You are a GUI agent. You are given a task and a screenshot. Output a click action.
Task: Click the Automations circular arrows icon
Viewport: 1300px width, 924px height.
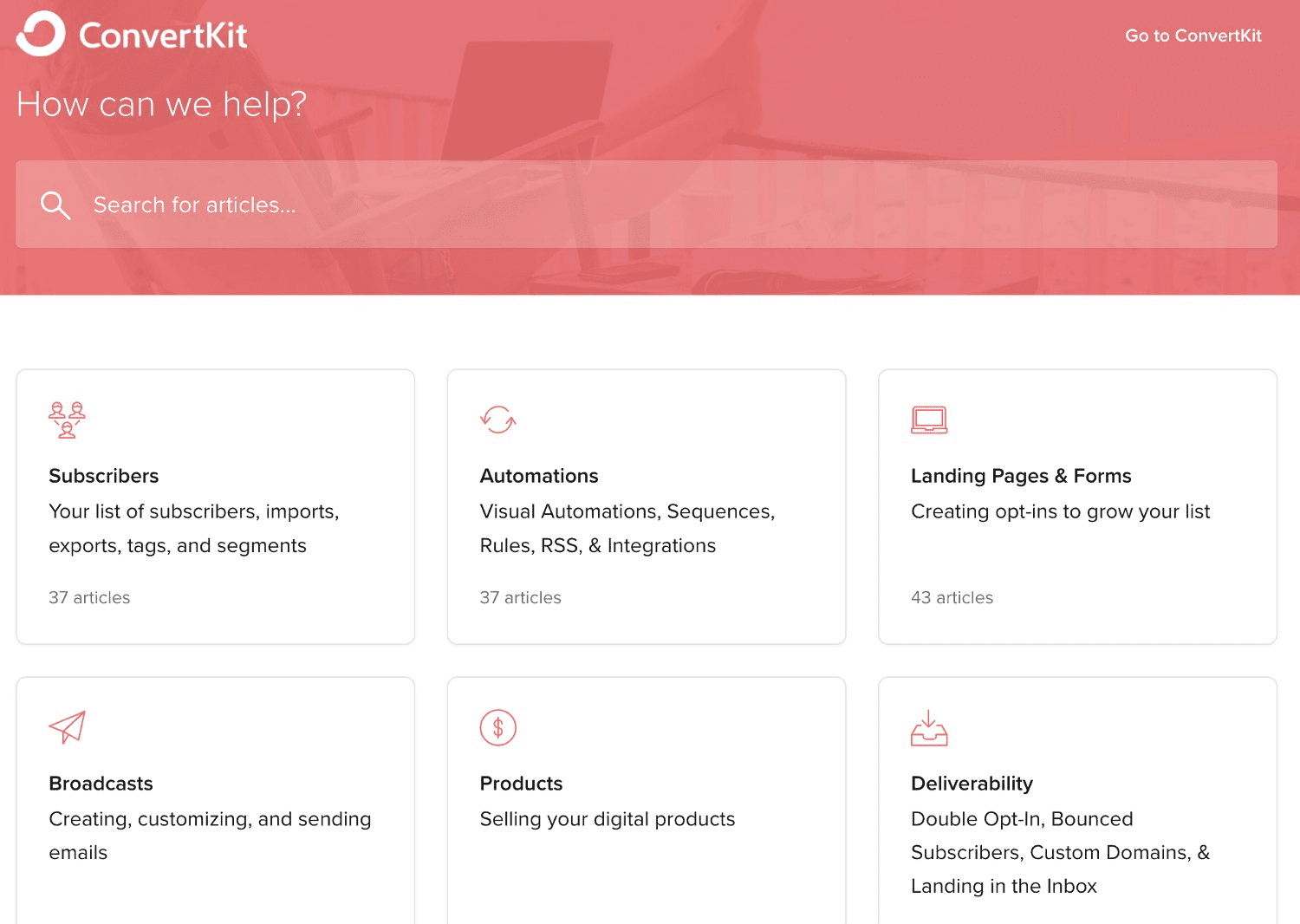[x=498, y=420]
